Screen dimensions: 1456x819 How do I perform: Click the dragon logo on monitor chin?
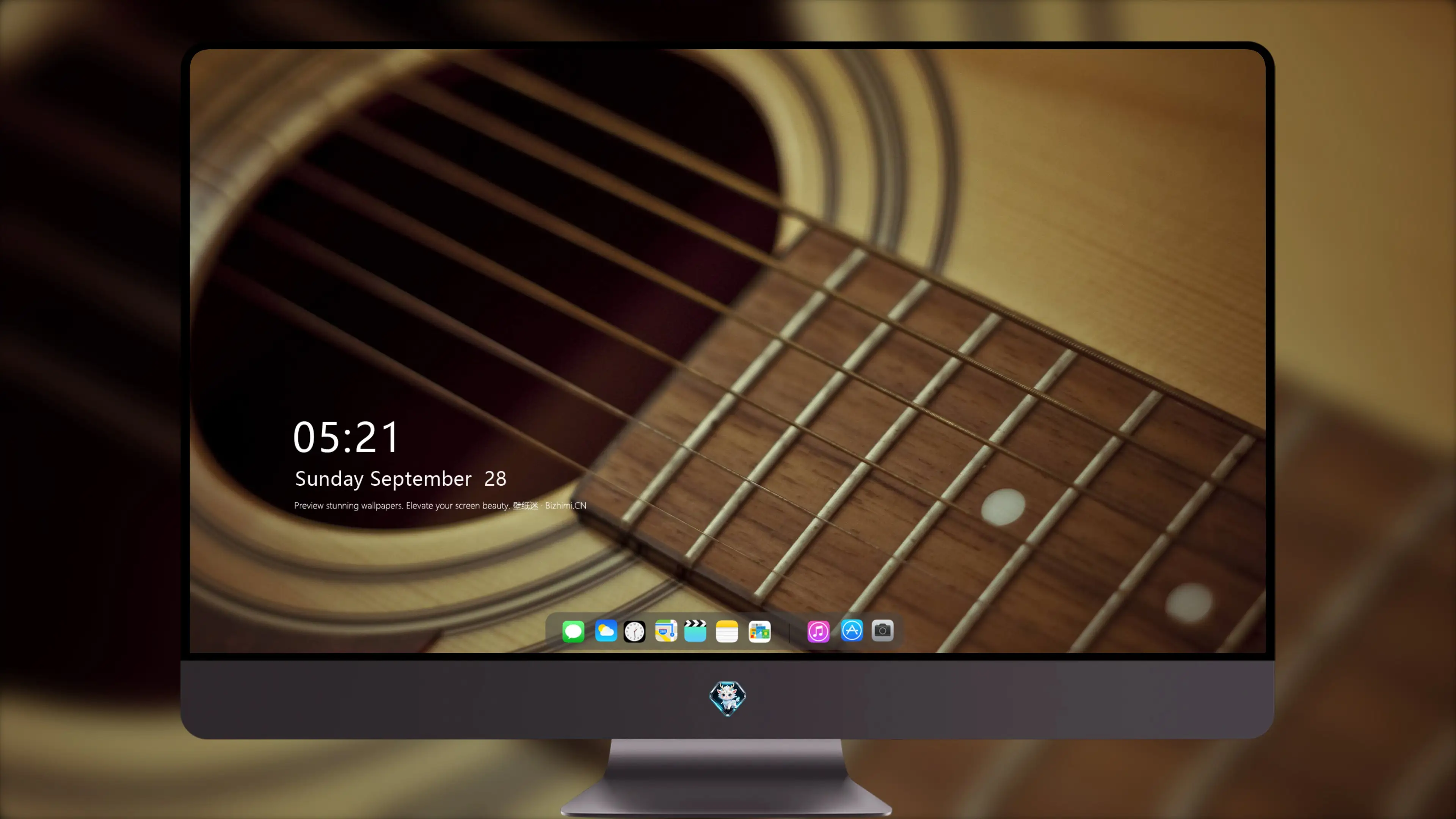pyautogui.click(x=728, y=698)
